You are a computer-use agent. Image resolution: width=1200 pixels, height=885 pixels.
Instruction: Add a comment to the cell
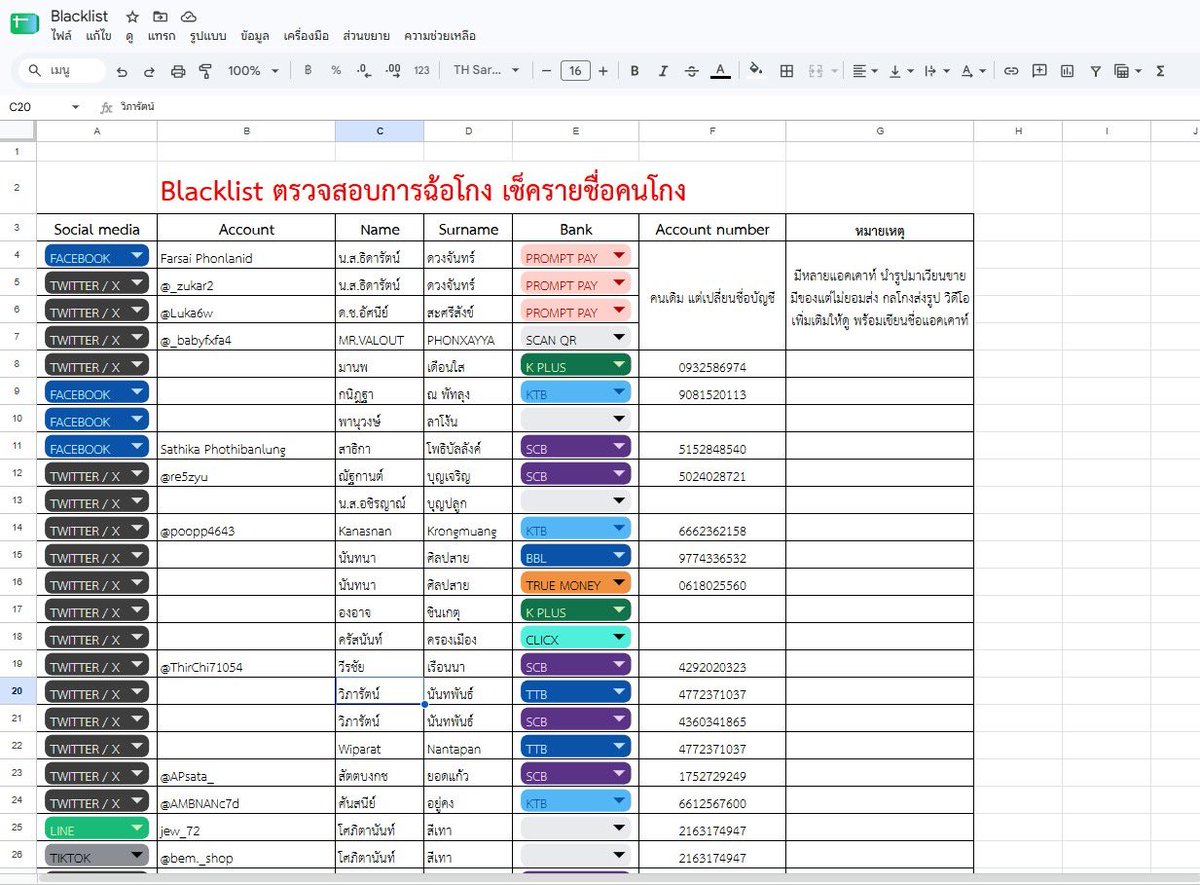pos(1039,71)
